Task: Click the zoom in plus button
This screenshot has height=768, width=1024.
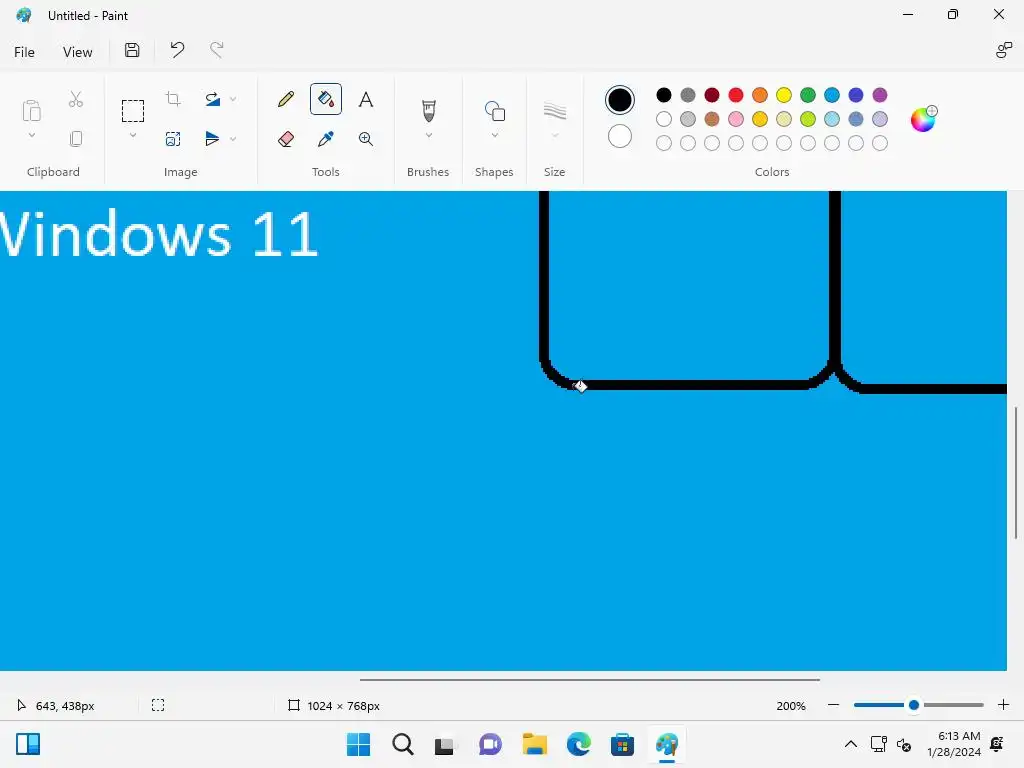Action: [x=1004, y=705]
